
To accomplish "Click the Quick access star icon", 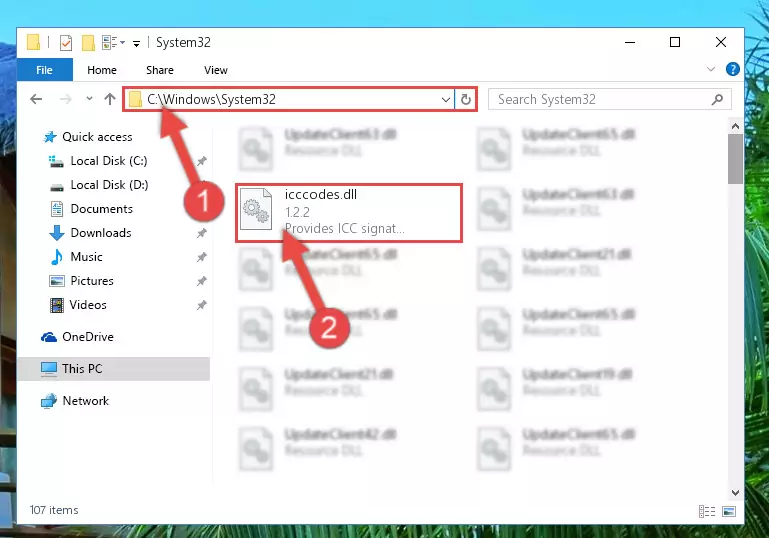I will coord(50,137).
